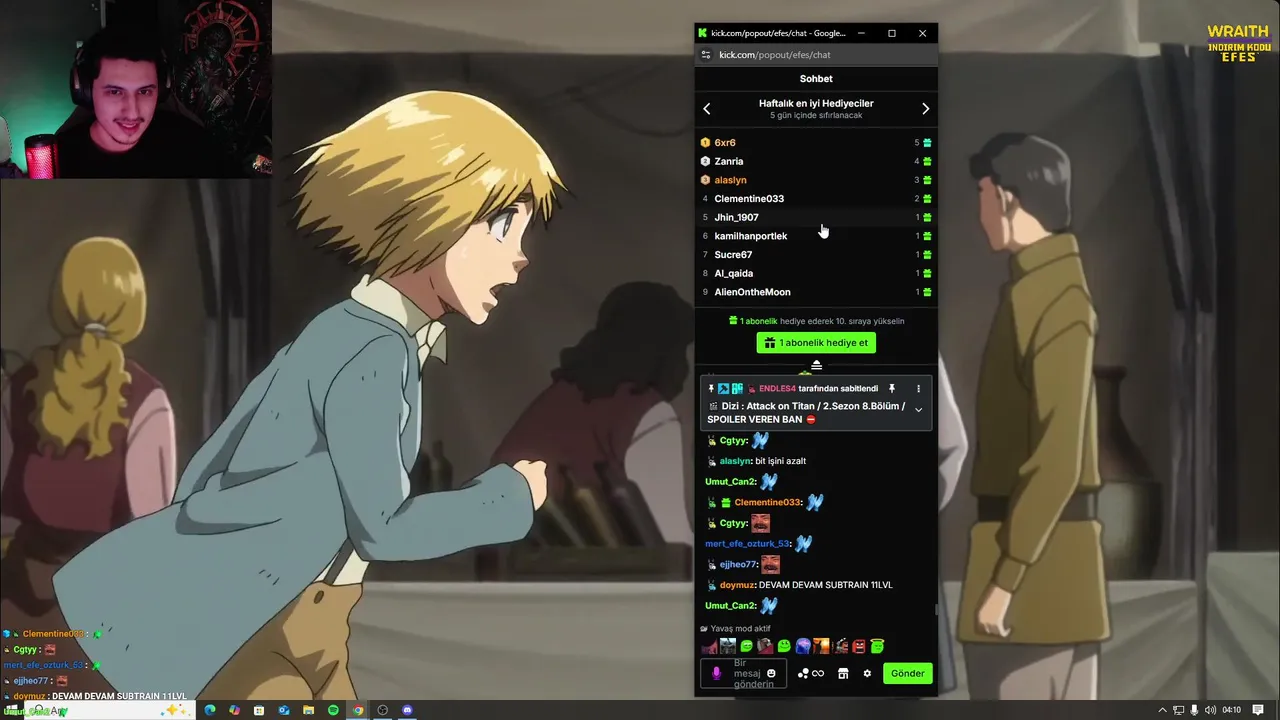
Task: Click the chat scrollbar
Action: (x=936, y=608)
